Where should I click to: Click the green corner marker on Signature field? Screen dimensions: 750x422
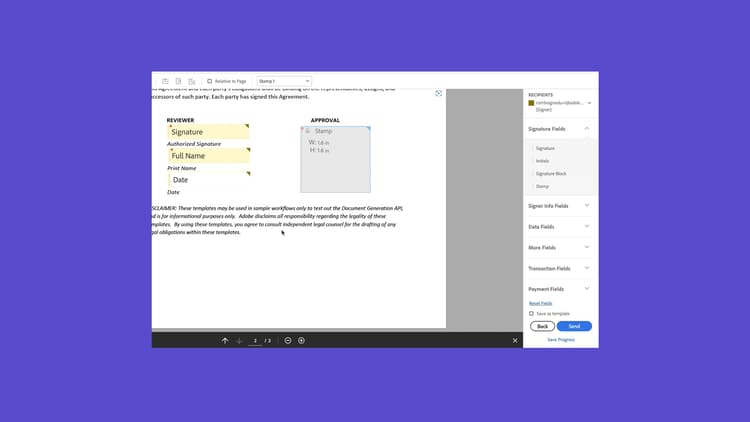coord(247,126)
